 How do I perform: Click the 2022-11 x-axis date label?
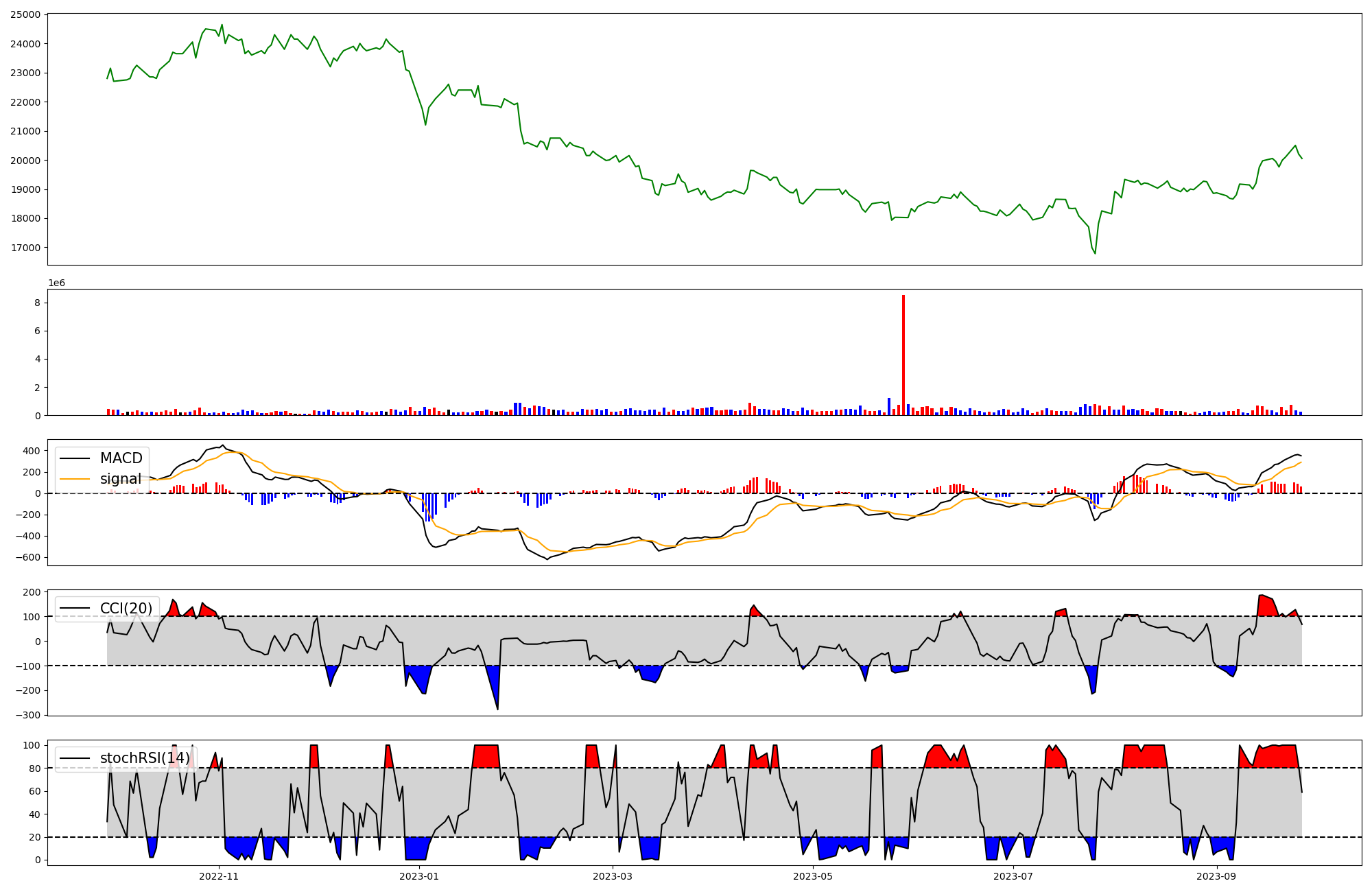click(219, 876)
